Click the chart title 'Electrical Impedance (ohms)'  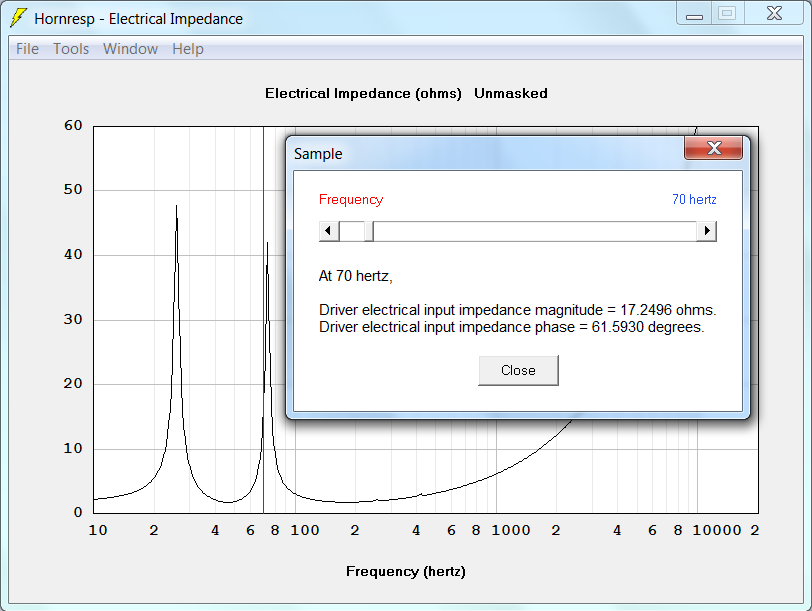(363, 93)
